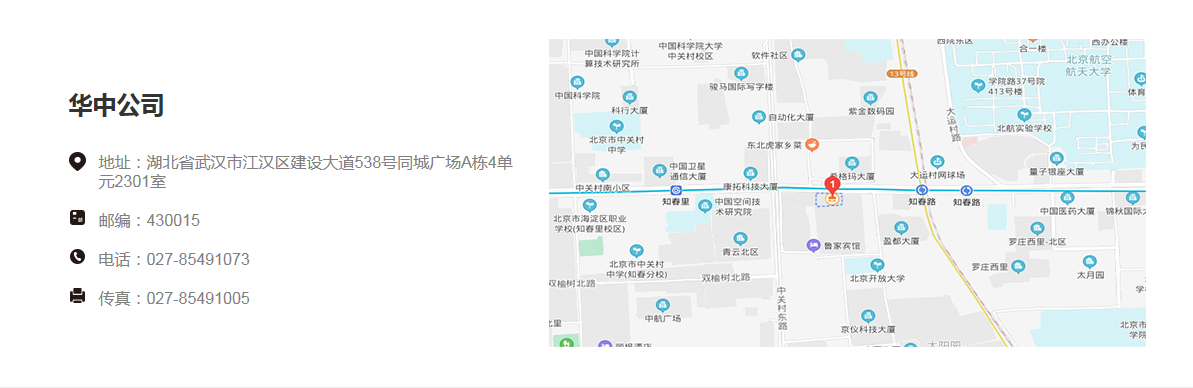Click the 北京开放大学 school icon
The height and width of the screenshot is (388, 1193).
pyautogui.click(x=877, y=265)
